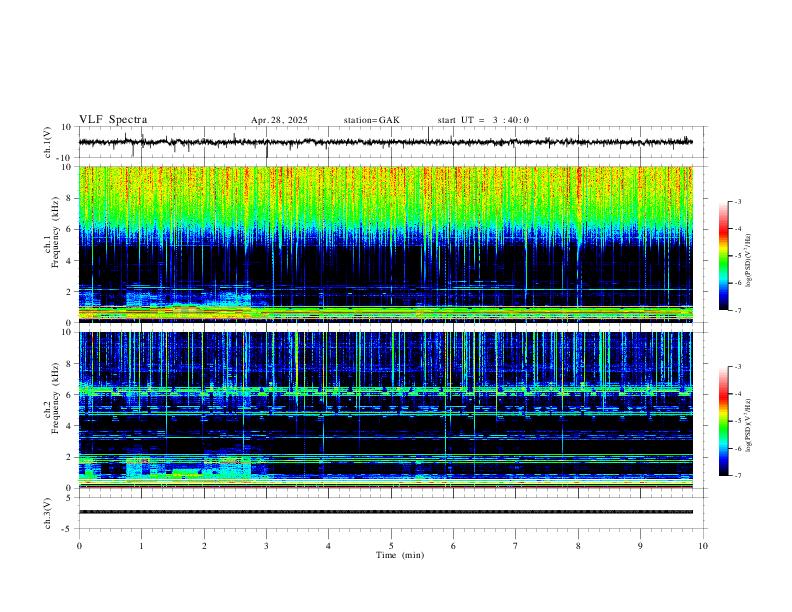Click the date 'Apr. 28, 2025'
The image size is (792, 612).
pos(279,120)
